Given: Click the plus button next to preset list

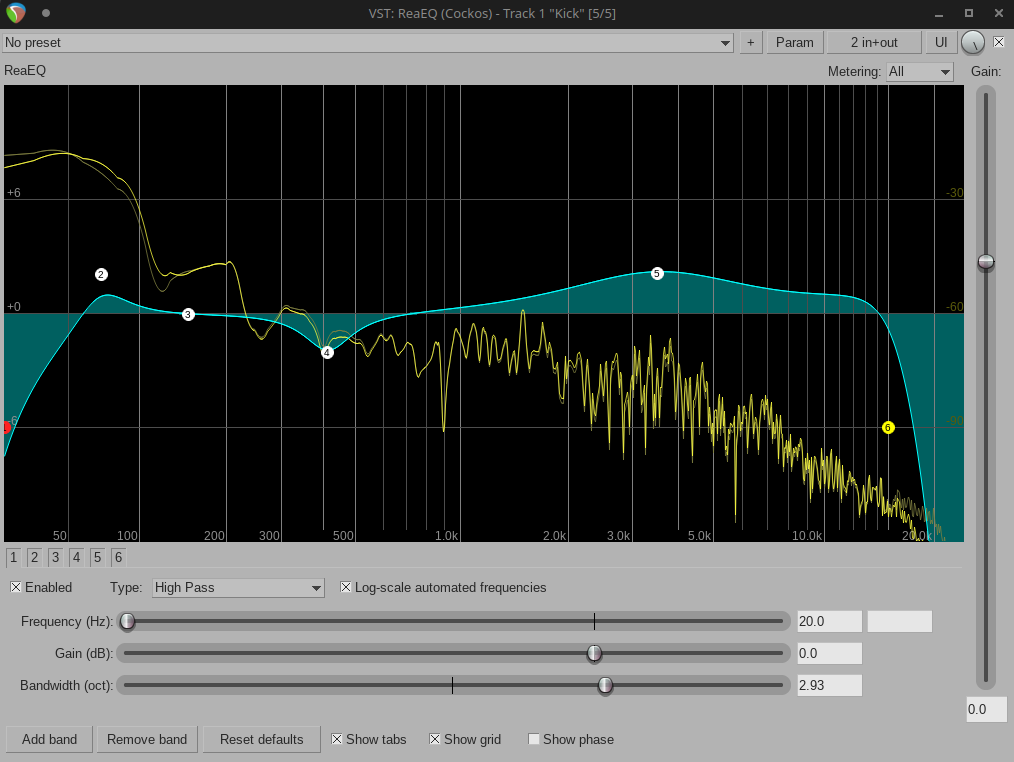Looking at the screenshot, I should point(751,43).
